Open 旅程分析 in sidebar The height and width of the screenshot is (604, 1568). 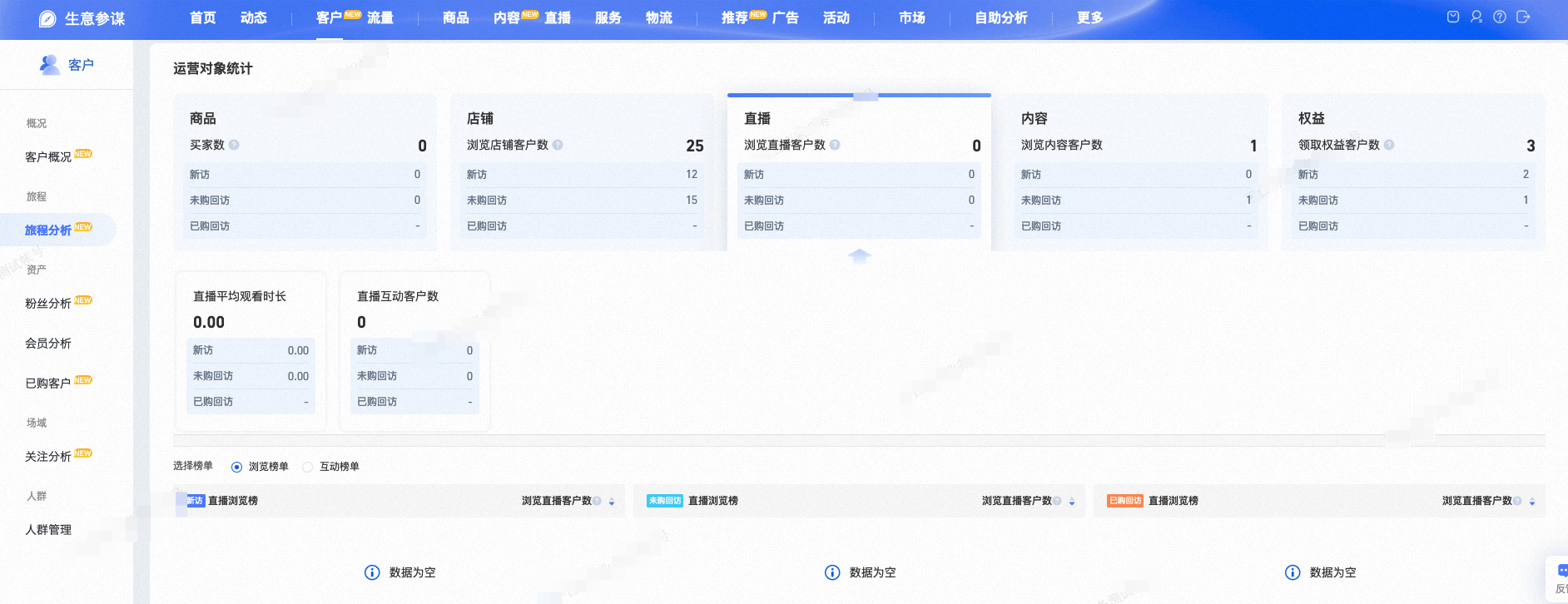tap(48, 230)
